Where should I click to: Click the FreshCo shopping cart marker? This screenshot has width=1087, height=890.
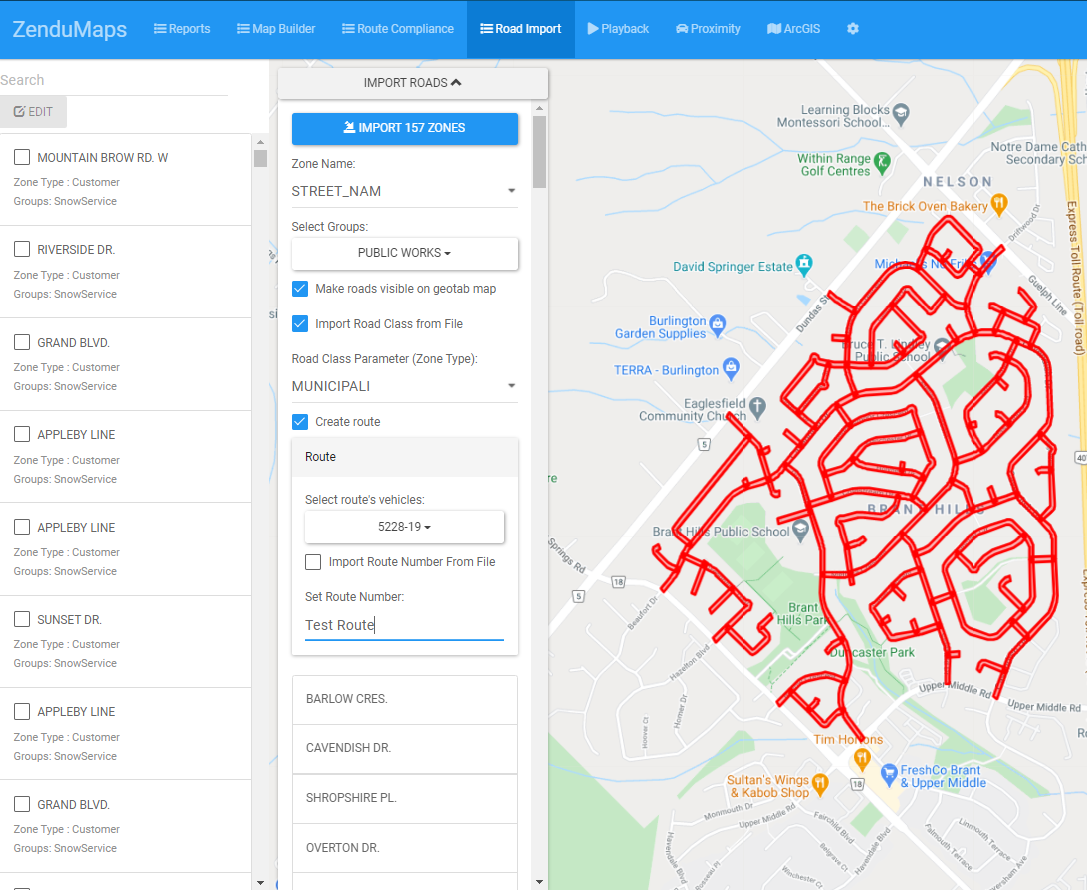pos(888,773)
